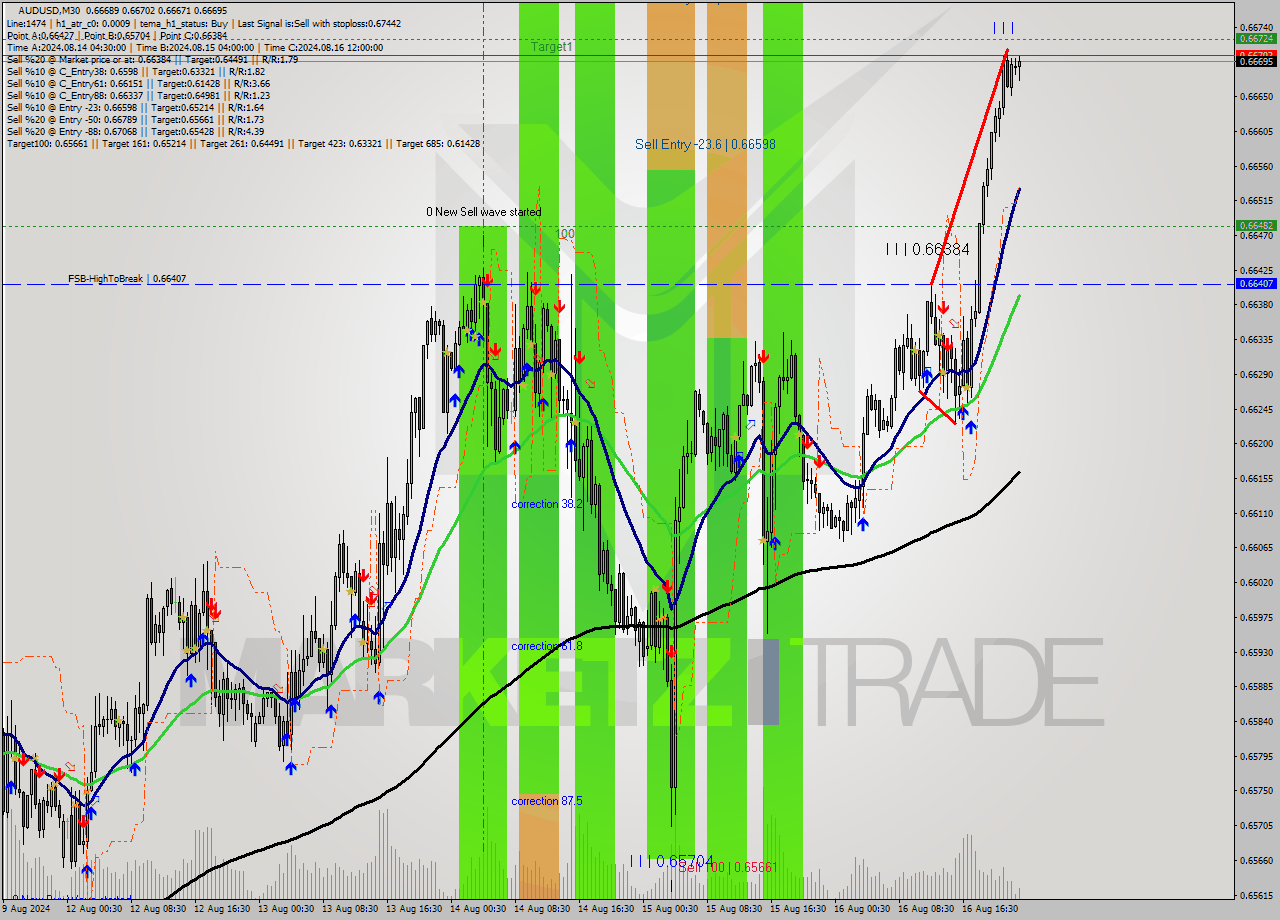Click the 'Sell %10 @ C_Entry38: 0.6598' line
Viewport: 1280px width, 920px height.
click(x=135, y=72)
